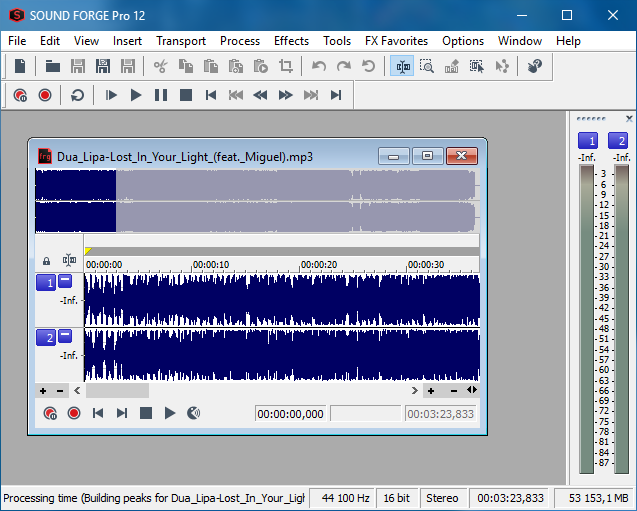
Task: Open the Transport menu
Action: pos(181,41)
